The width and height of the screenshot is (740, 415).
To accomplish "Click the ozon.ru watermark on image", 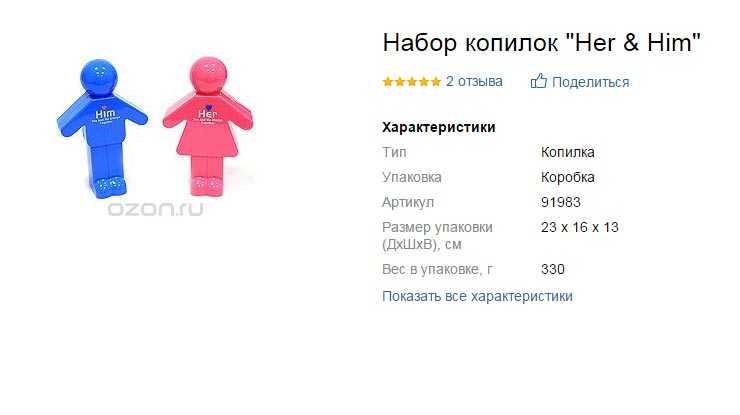I will pyautogui.click(x=155, y=209).
